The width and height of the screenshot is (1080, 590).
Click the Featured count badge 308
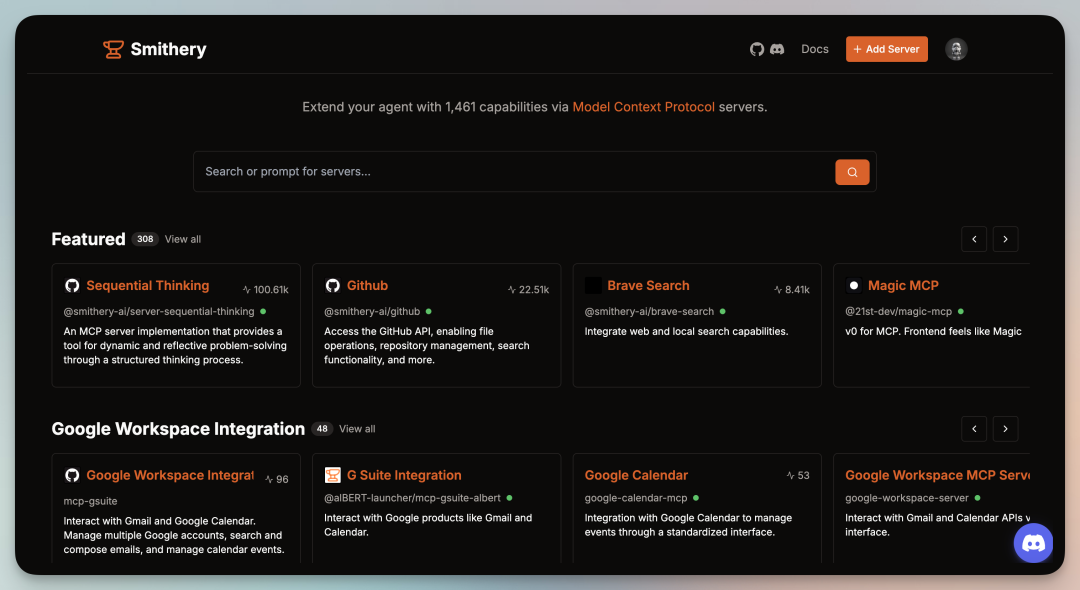tap(145, 239)
